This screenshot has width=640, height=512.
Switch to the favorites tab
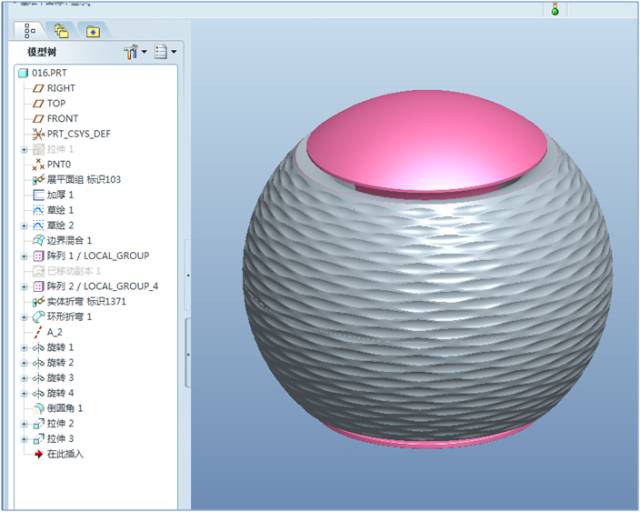click(92, 31)
